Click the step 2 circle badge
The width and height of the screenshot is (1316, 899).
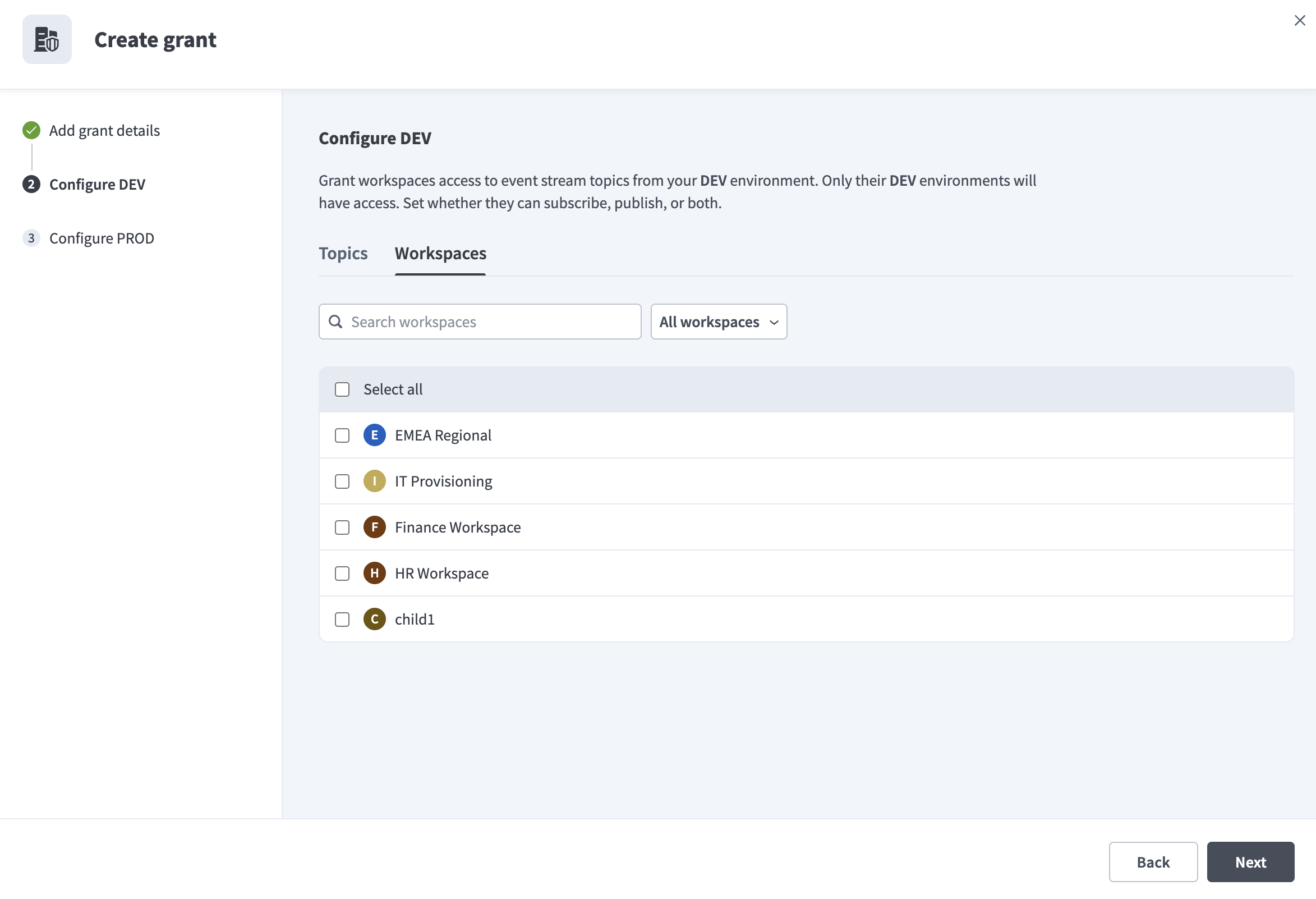pos(31,185)
